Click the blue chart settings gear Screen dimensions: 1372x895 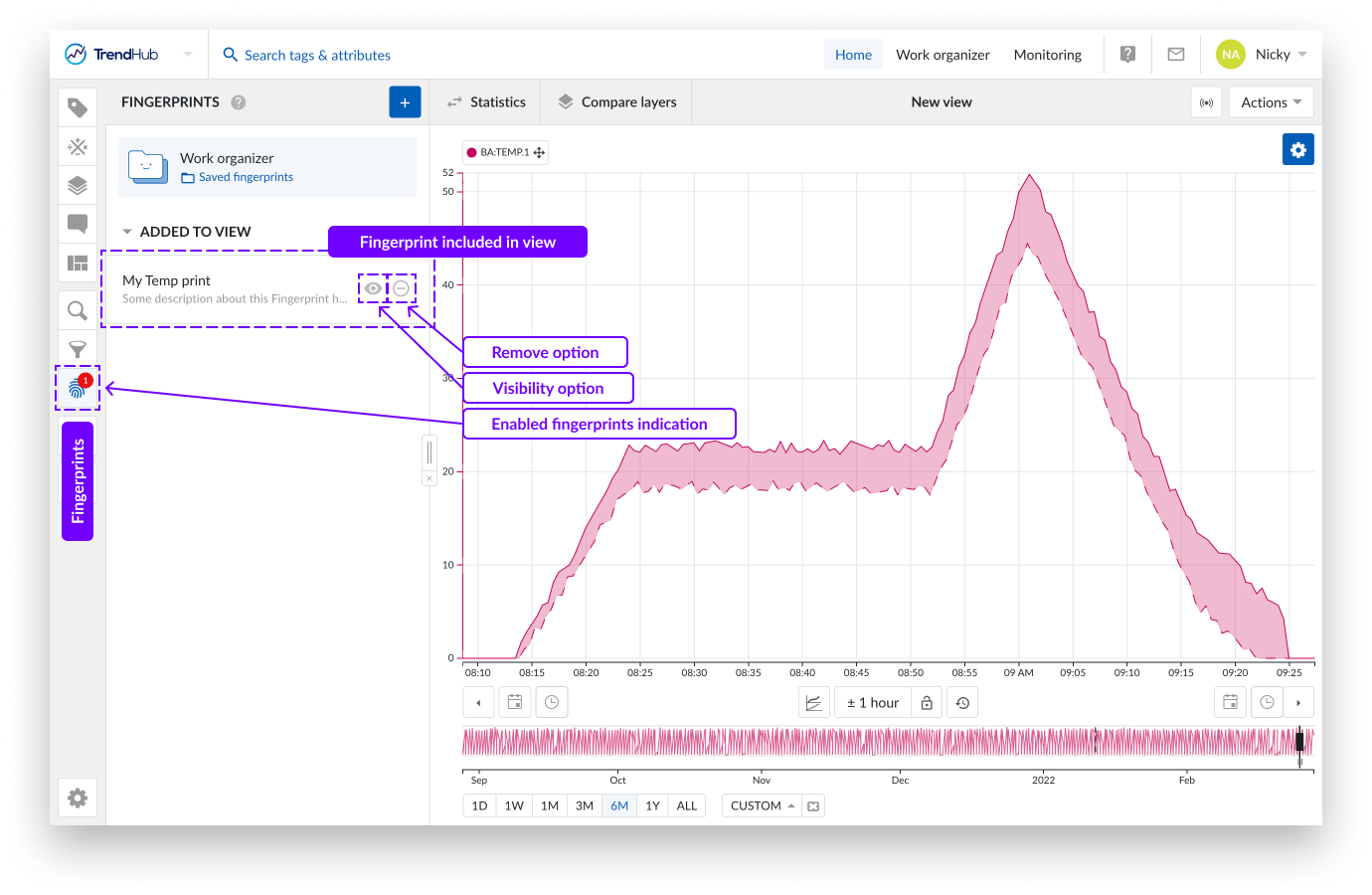coord(1297,150)
